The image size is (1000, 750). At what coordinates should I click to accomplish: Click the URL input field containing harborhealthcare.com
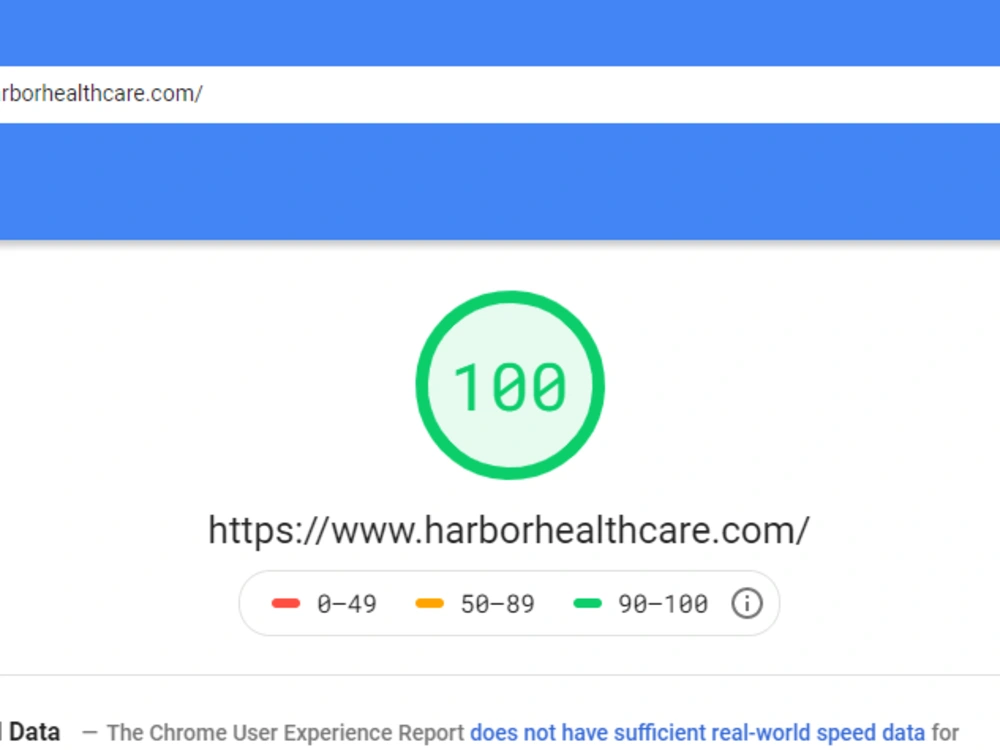[x=500, y=94]
